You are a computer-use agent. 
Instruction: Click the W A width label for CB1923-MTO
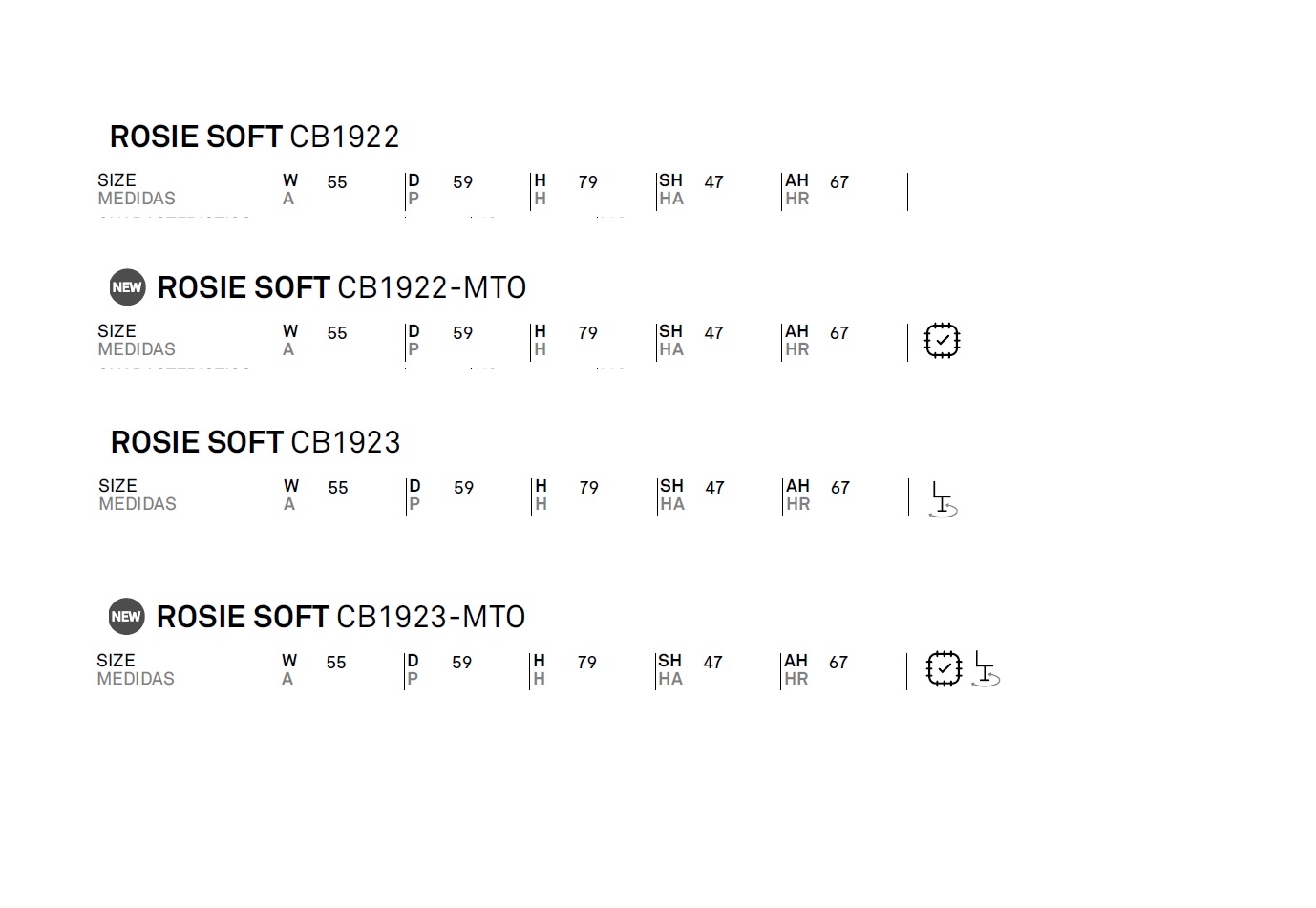(x=289, y=669)
